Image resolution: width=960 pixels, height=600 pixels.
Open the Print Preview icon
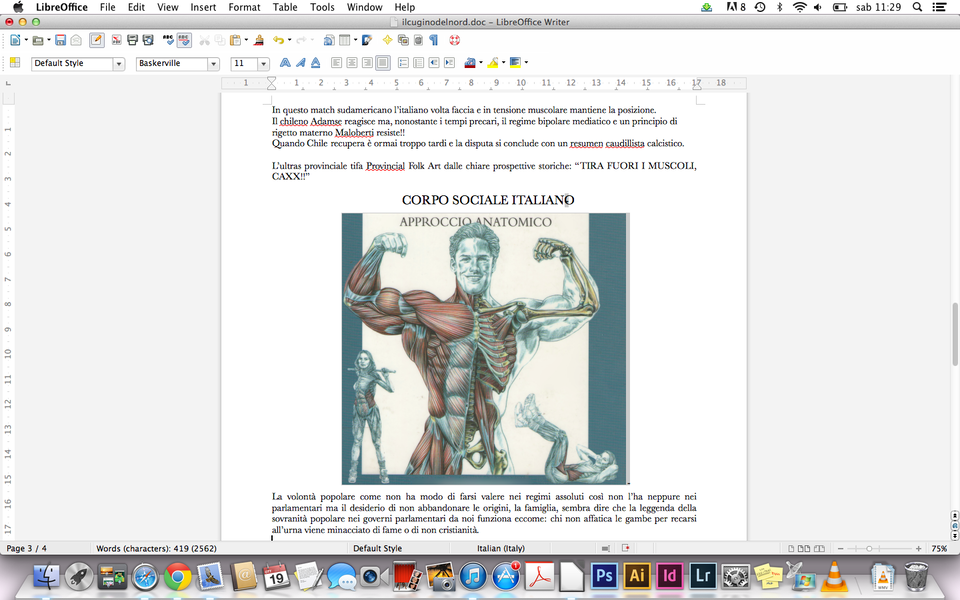pyautogui.click(x=148, y=40)
